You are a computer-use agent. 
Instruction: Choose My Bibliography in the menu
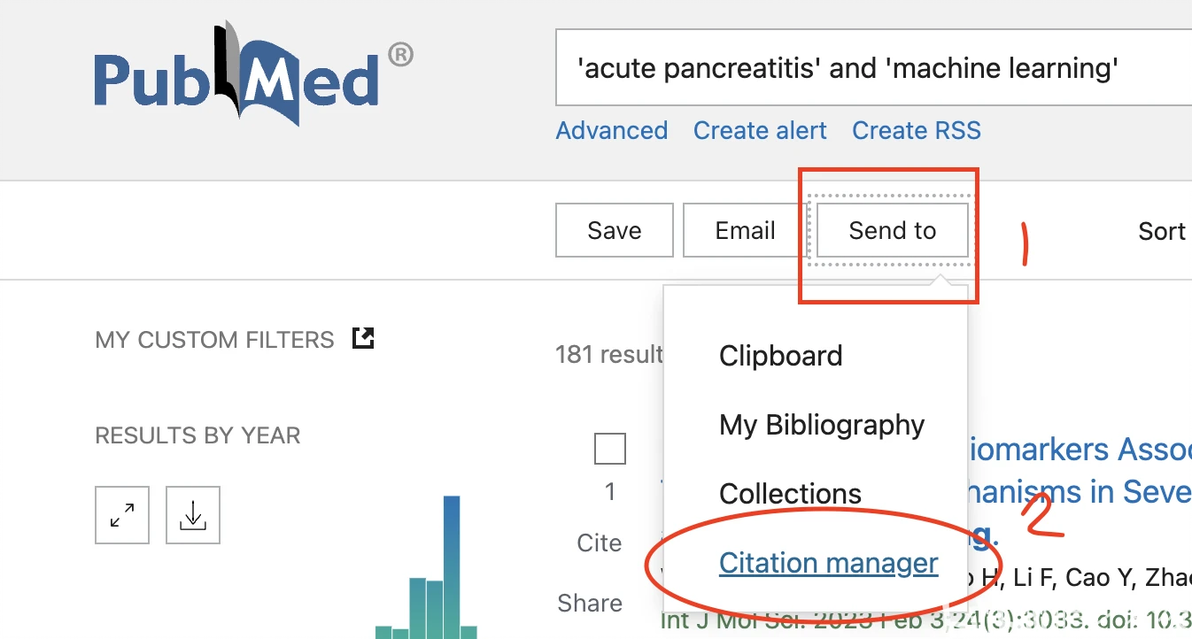[x=822, y=425]
